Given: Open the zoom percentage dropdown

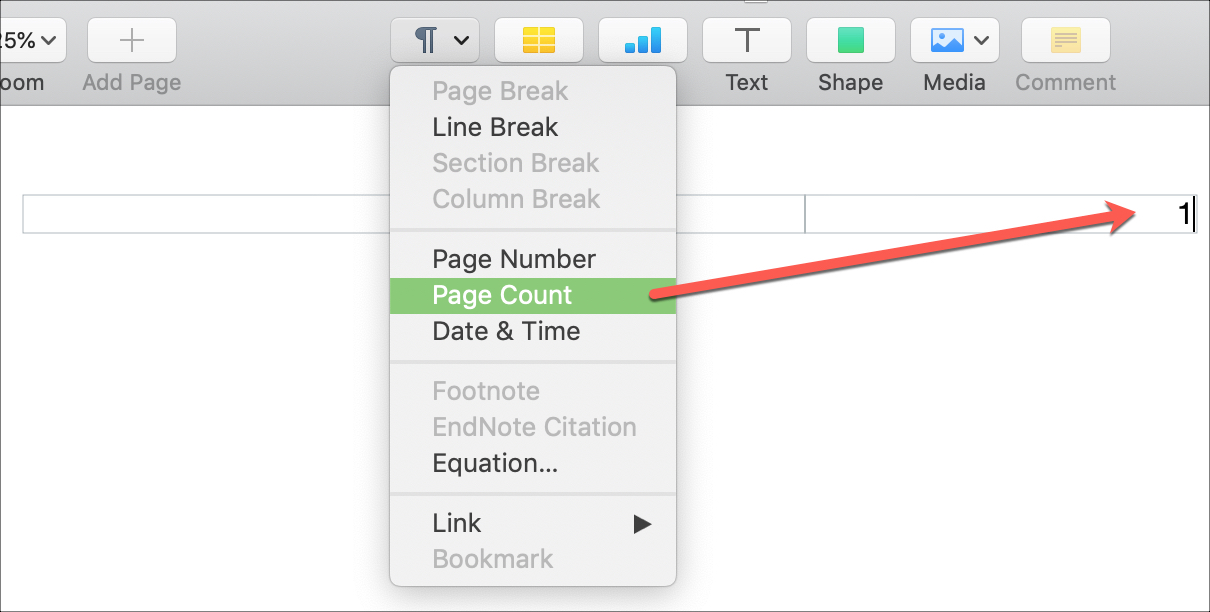Looking at the screenshot, I should click(x=32, y=40).
